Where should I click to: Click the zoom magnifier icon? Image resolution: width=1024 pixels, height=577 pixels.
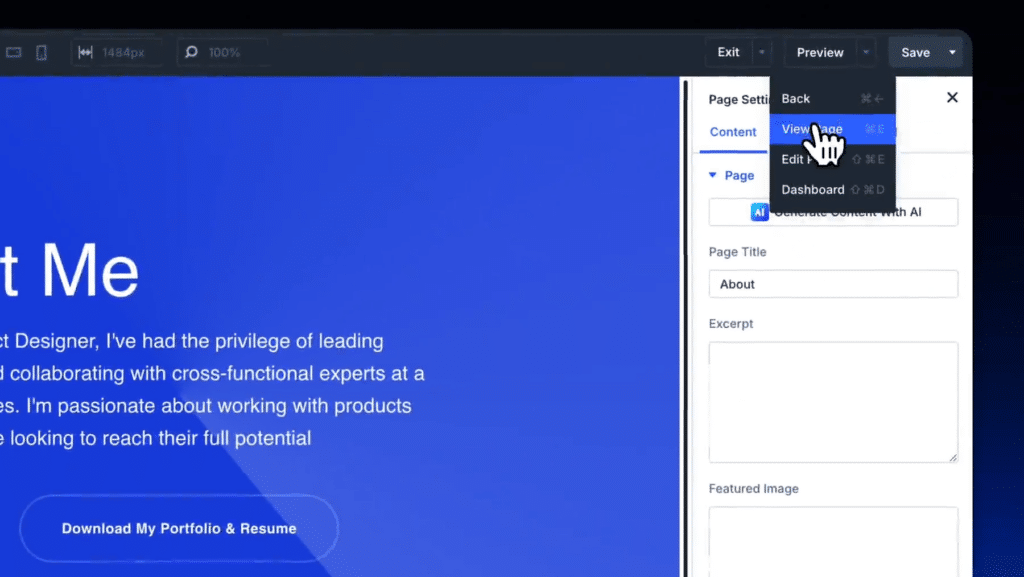click(192, 52)
